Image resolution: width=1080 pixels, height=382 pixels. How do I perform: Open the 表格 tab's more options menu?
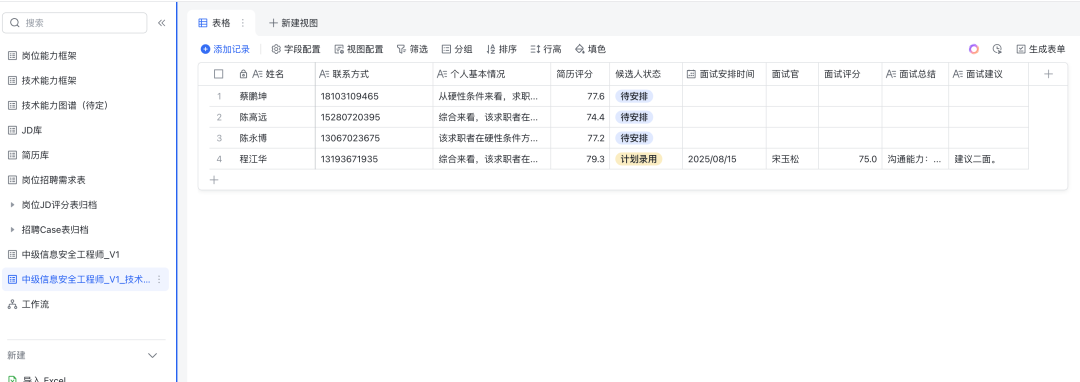point(242,23)
